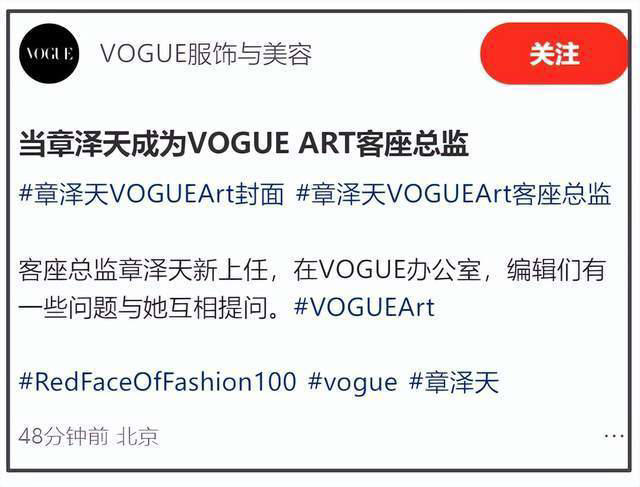Select the body line starting 客座总监章泽天新上任
Viewport: 640px width, 487px height.
[x=312, y=270]
